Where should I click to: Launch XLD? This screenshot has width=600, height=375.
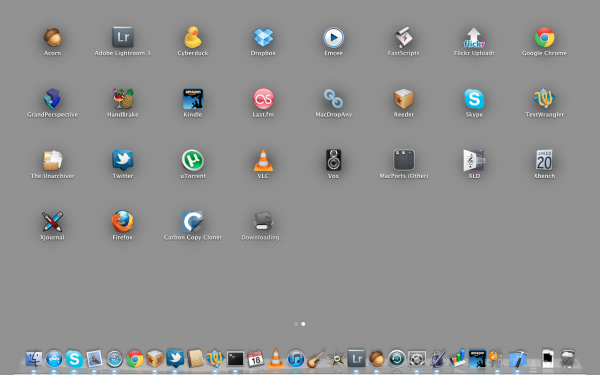click(x=474, y=160)
